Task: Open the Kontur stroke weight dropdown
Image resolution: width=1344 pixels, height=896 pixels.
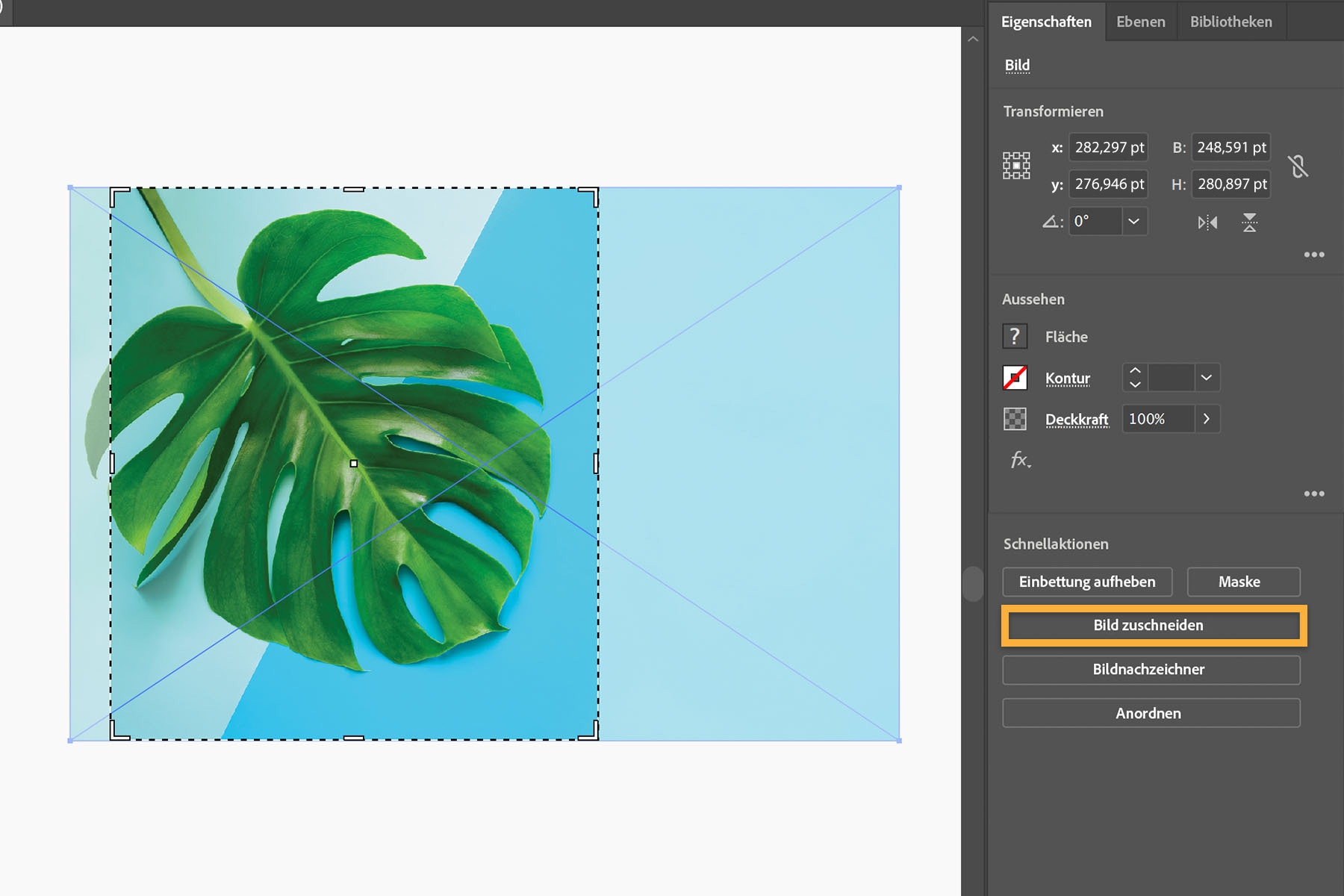Action: click(1205, 377)
